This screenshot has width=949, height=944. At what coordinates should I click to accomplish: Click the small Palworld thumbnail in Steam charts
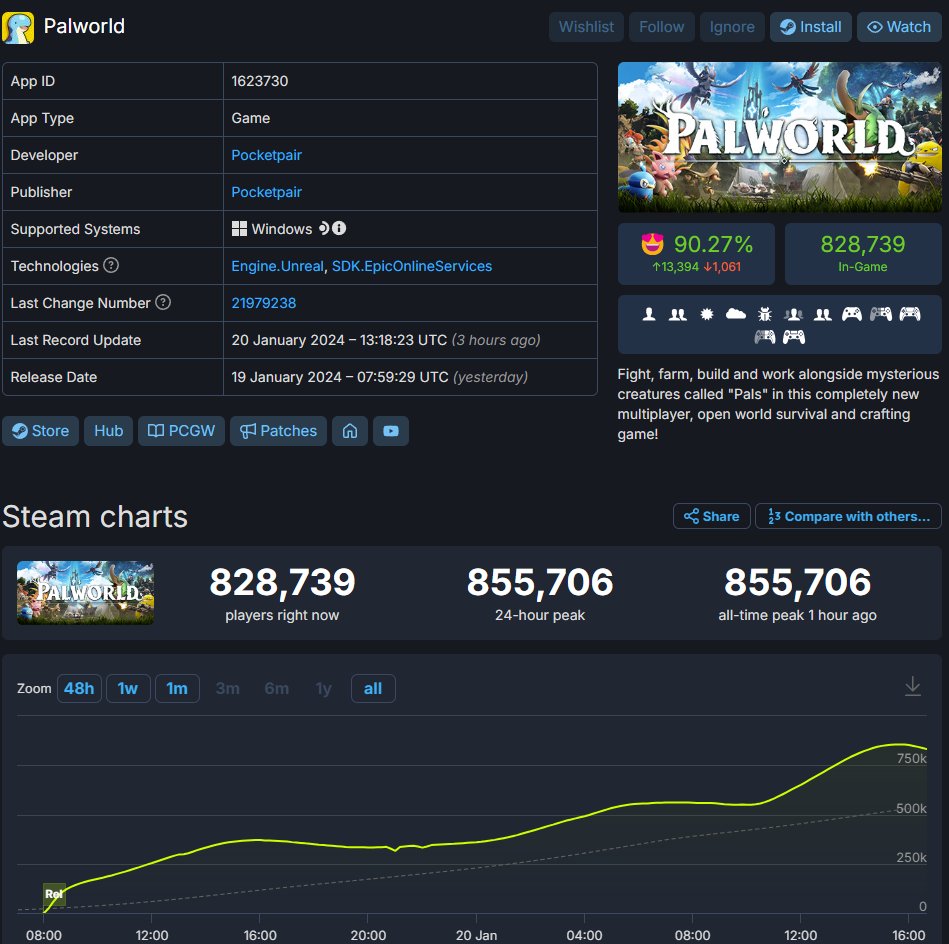(x=85, y=593)
